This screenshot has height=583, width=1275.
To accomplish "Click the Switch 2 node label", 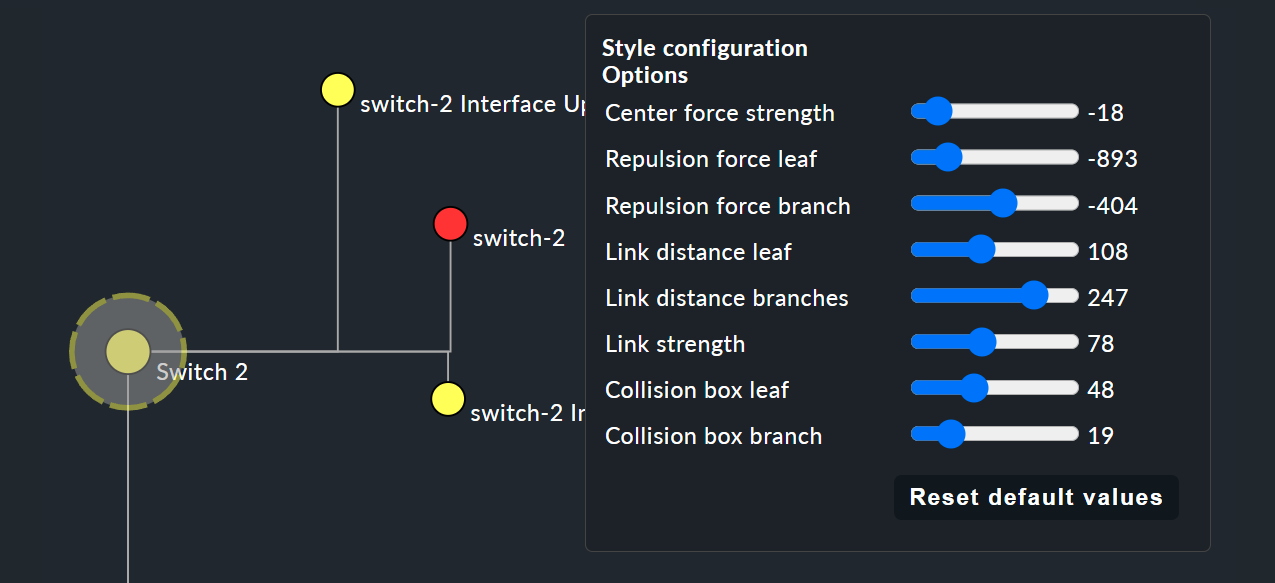I will [x=202, y=372].
